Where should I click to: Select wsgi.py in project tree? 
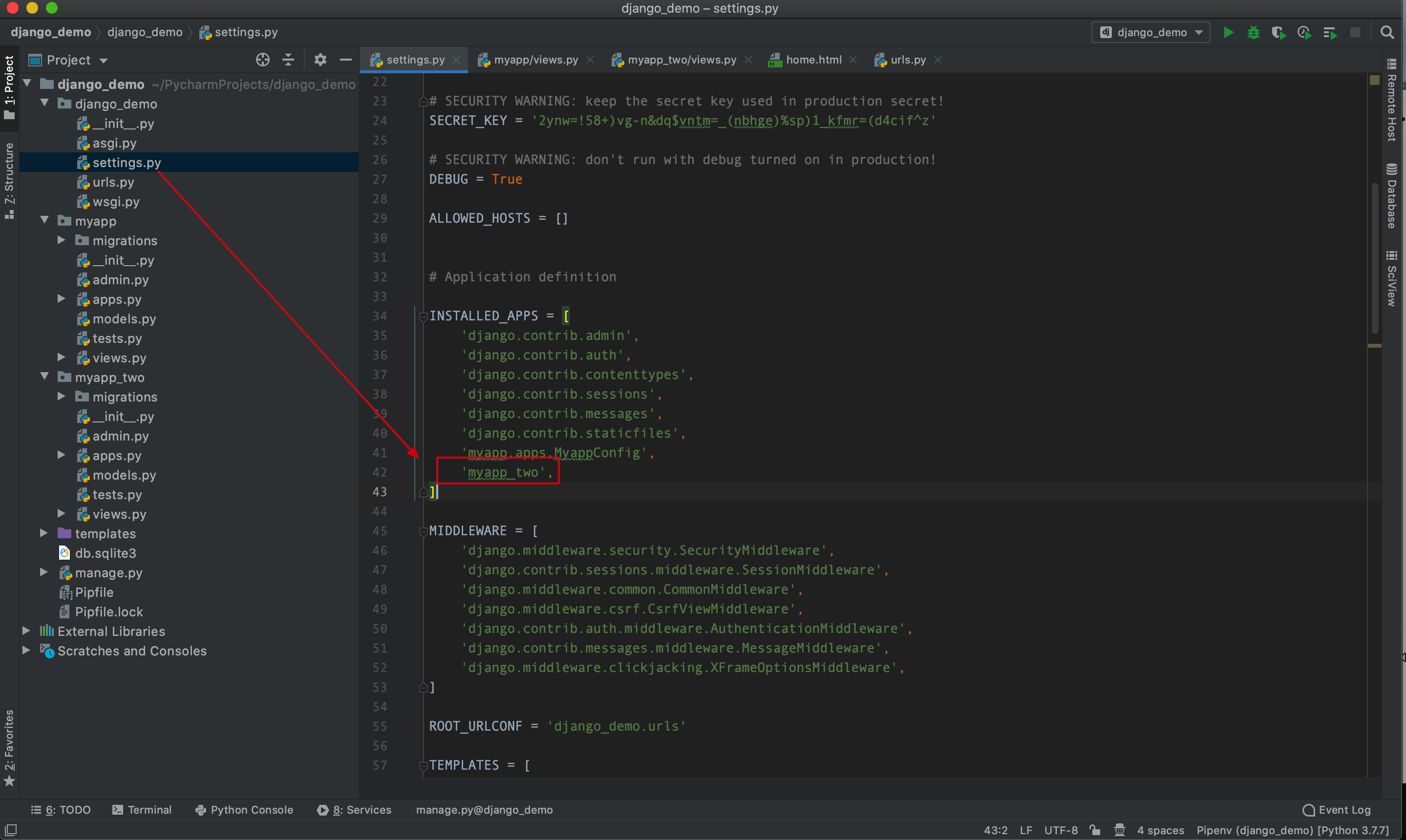pos(115,202)
